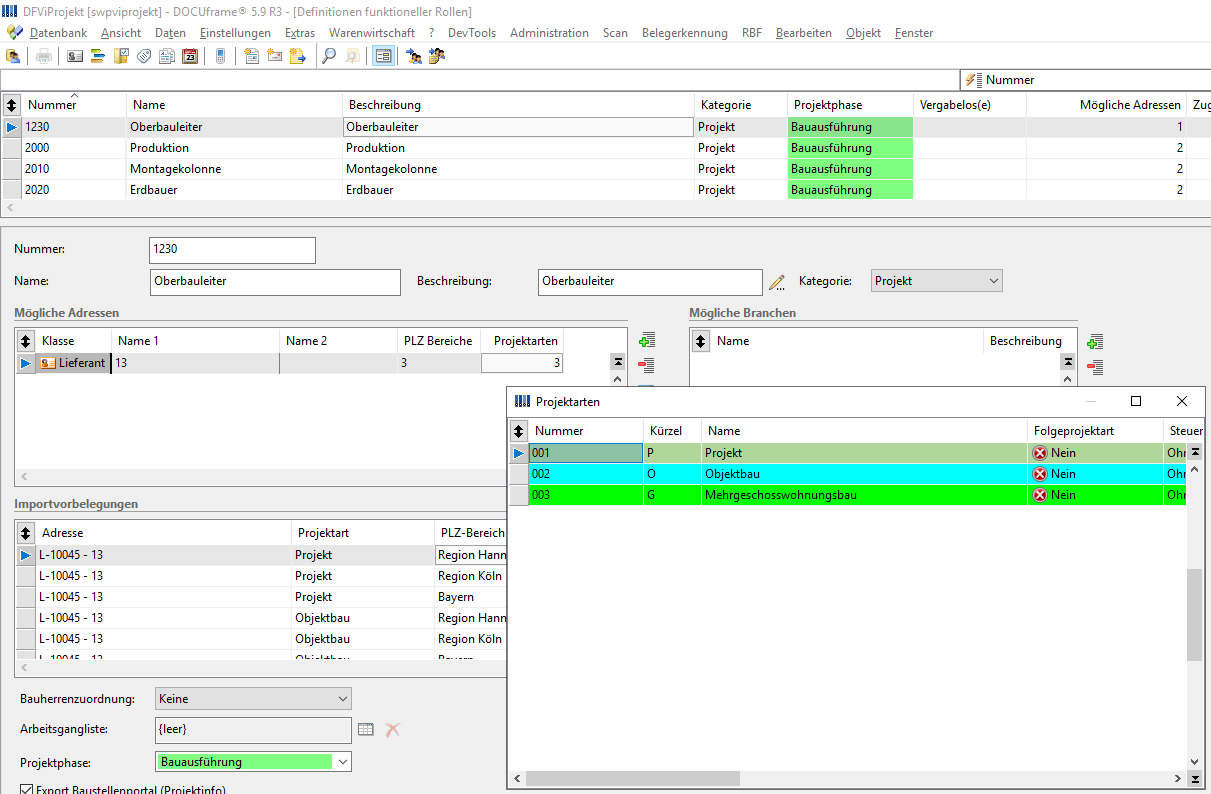The width and height of the screenshot is (1211, 794).
Task: Toggle the highlighted form view toolbar icon
Action: point(383,56)
